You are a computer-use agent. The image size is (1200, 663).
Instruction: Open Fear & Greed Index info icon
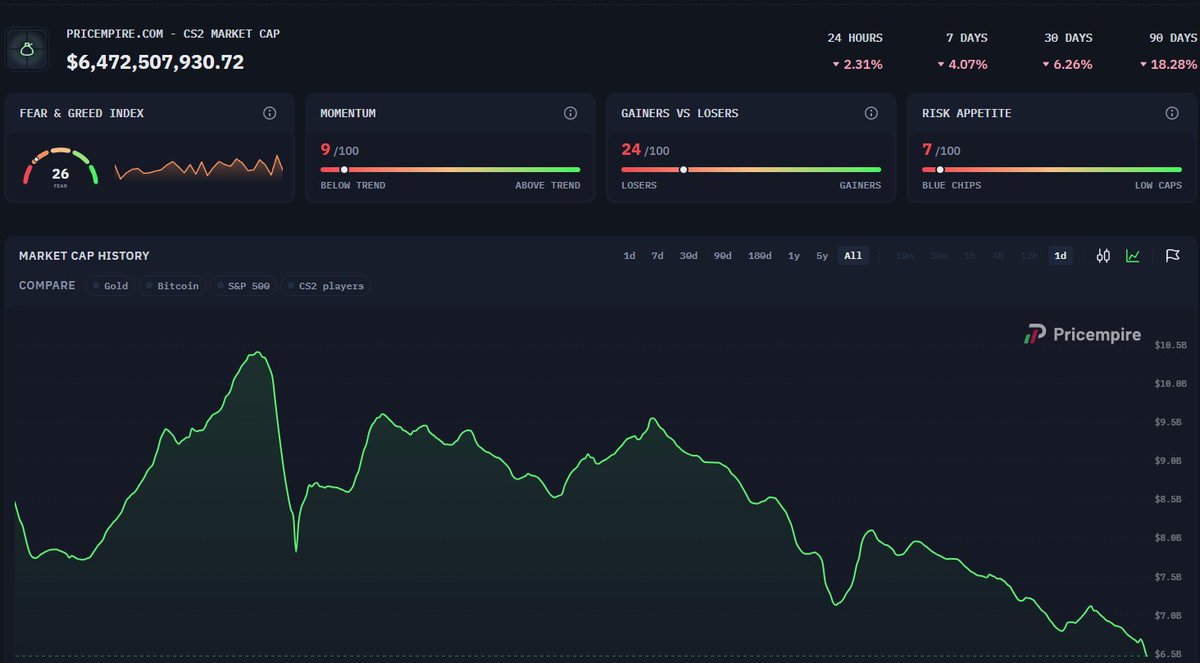[269, 113]
